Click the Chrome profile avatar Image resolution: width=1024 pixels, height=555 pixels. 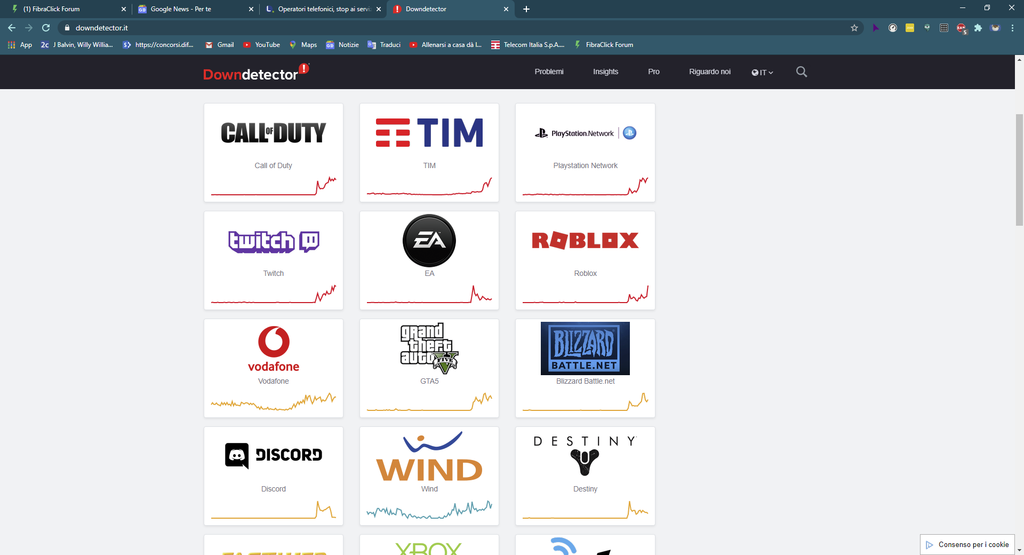[995, 28]
